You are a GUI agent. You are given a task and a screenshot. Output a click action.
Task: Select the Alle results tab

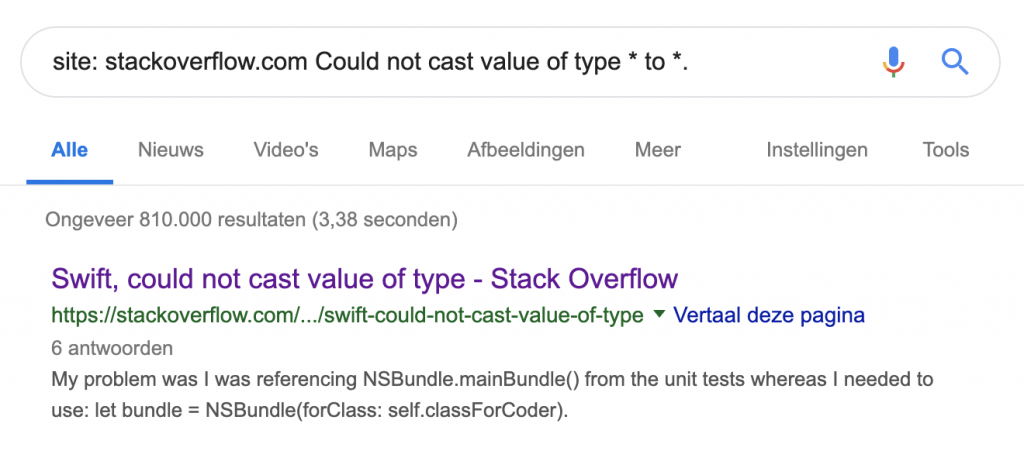coord(69,150)
